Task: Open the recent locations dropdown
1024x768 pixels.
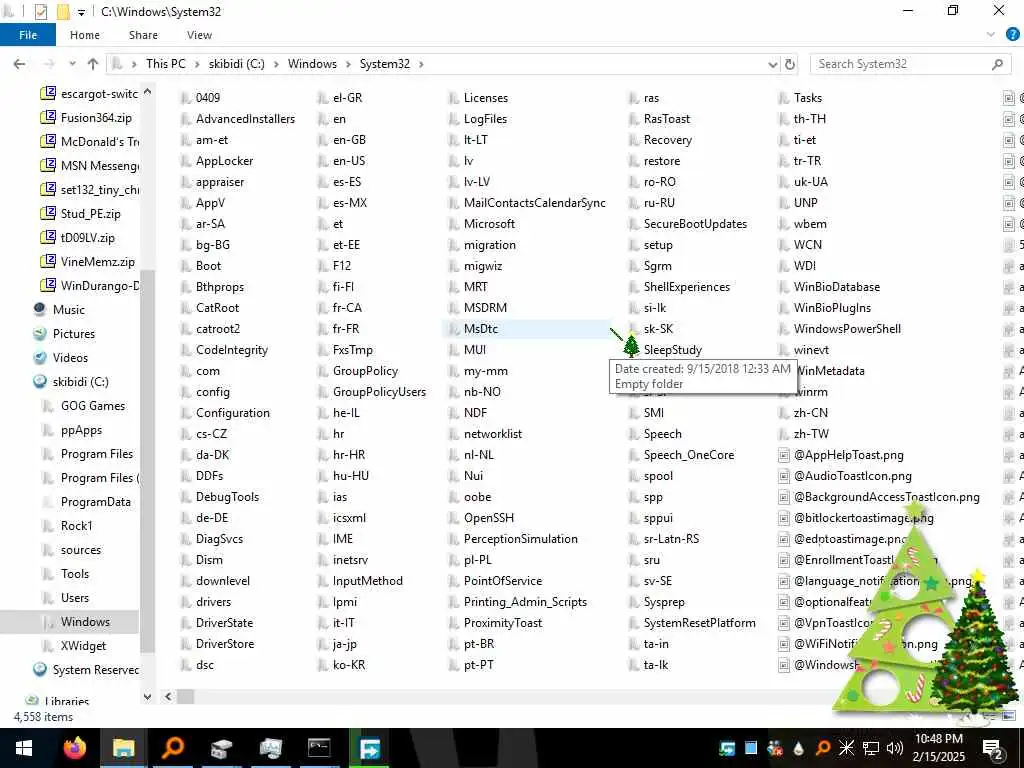Action: coord(72,64)
